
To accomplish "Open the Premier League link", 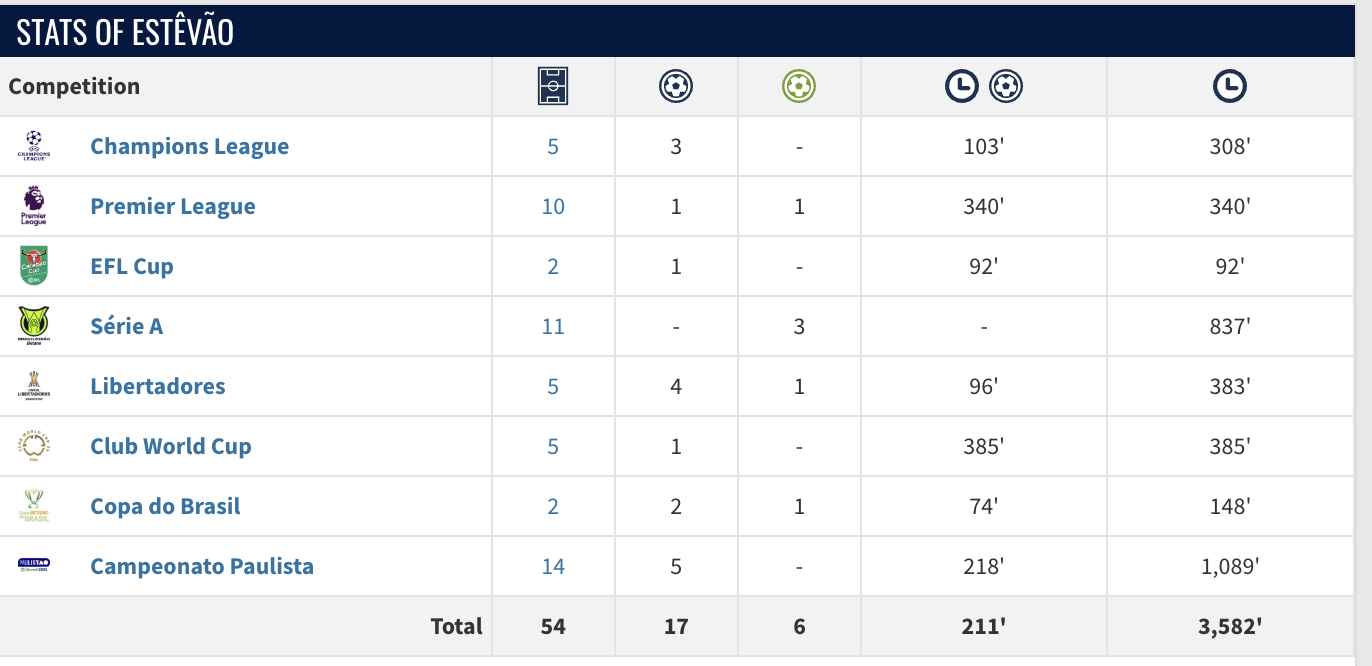I will [173, 206].
